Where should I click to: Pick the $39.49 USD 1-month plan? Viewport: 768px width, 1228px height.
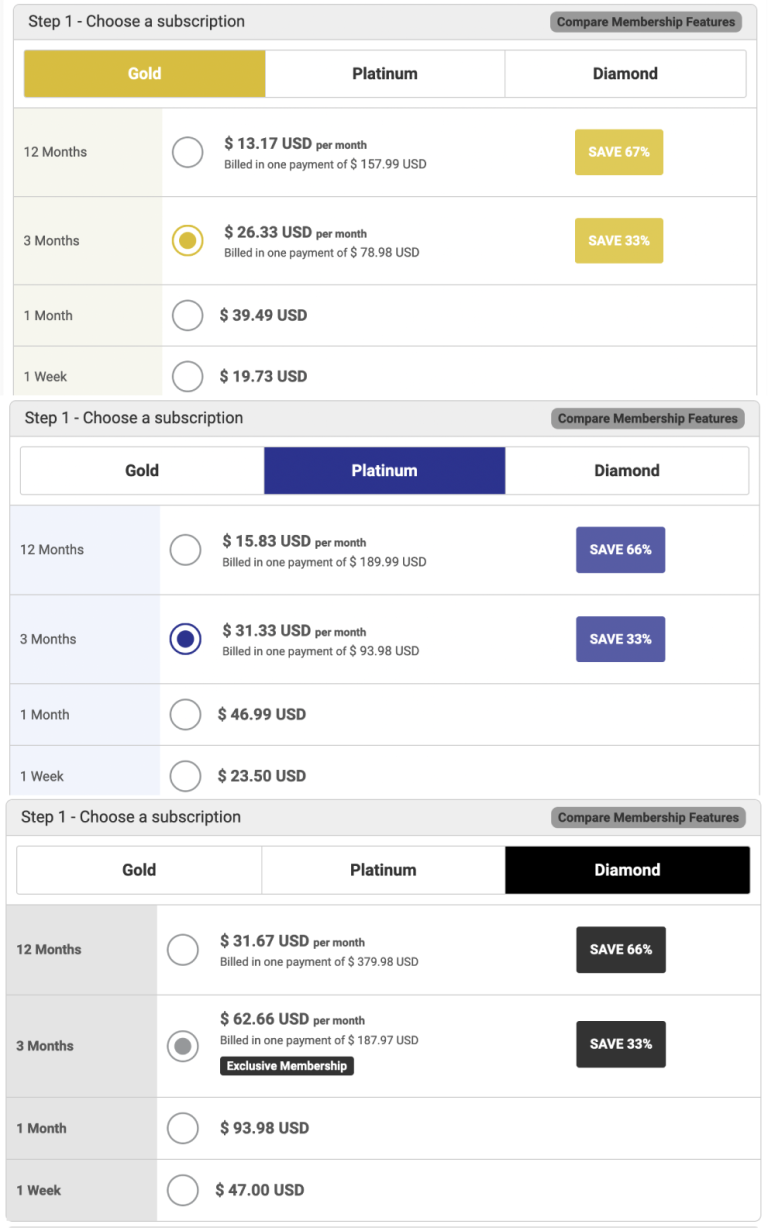click(x=188, y=315)
